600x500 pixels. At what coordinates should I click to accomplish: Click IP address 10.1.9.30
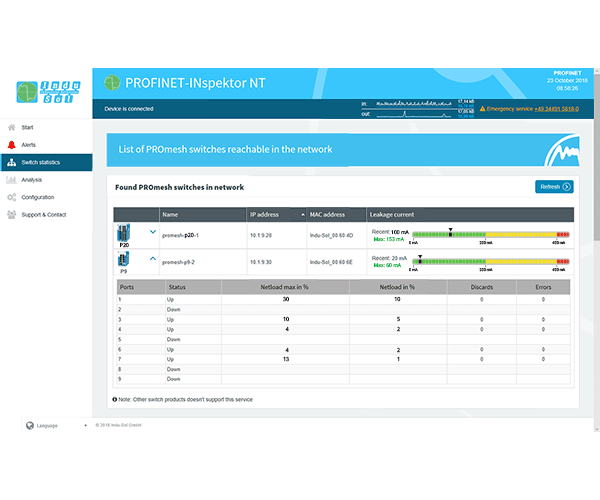point(261,262)
